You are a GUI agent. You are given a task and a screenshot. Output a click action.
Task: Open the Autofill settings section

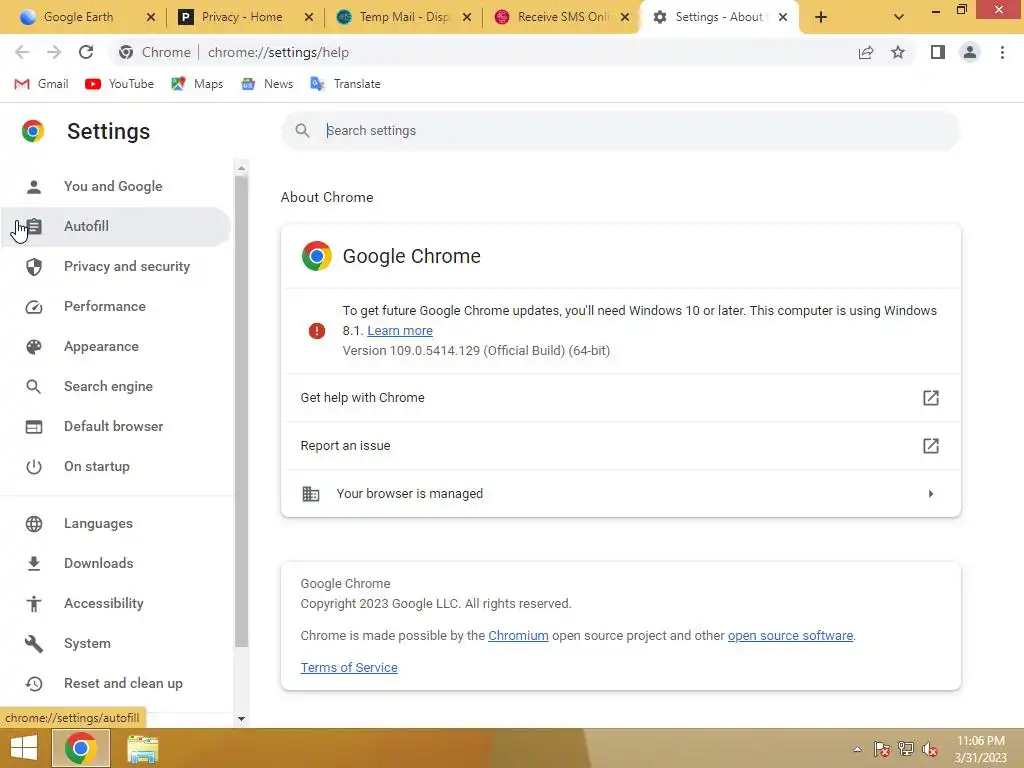coord(116,226)
